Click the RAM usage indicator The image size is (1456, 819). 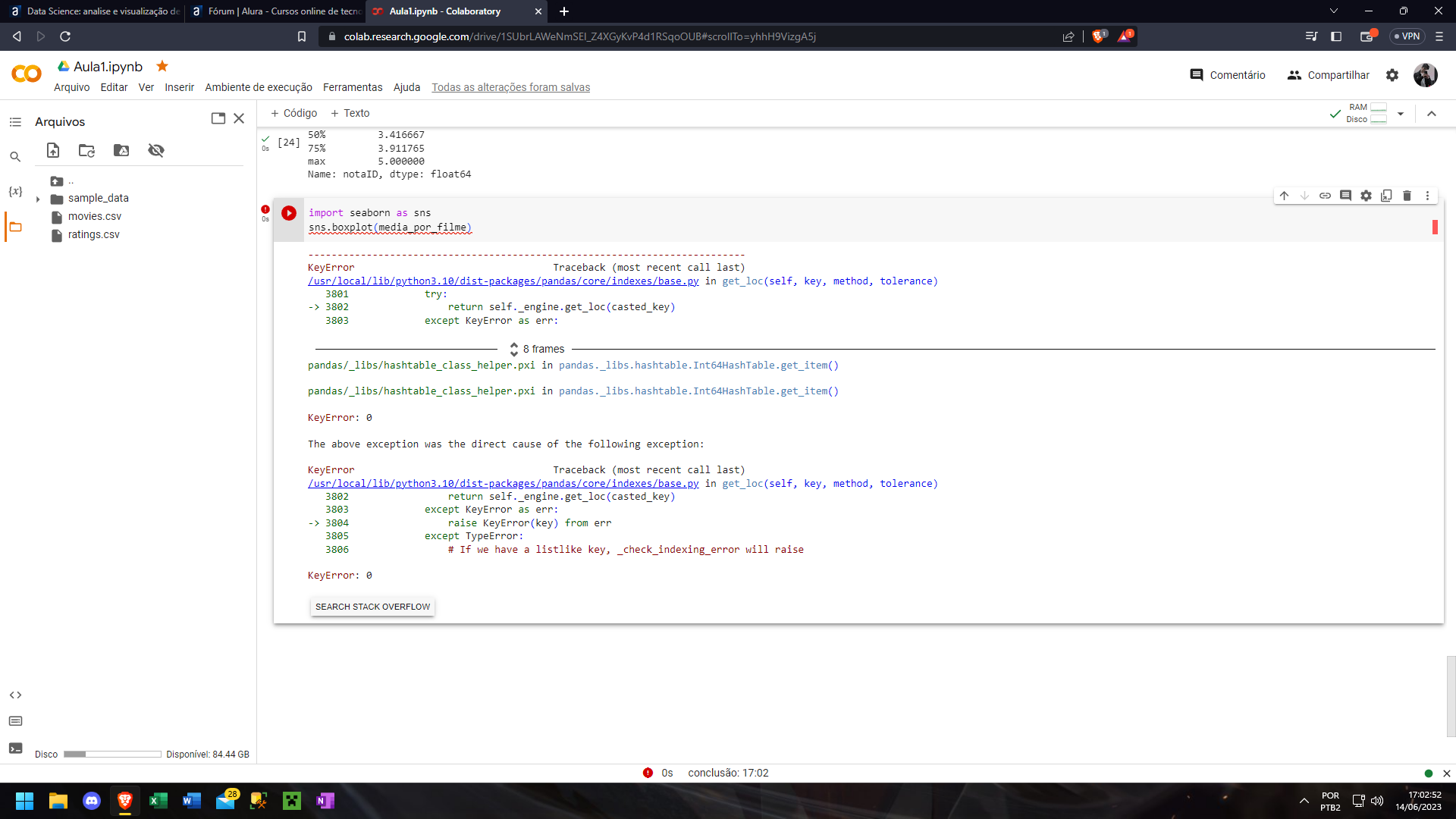pos(1367,108)
